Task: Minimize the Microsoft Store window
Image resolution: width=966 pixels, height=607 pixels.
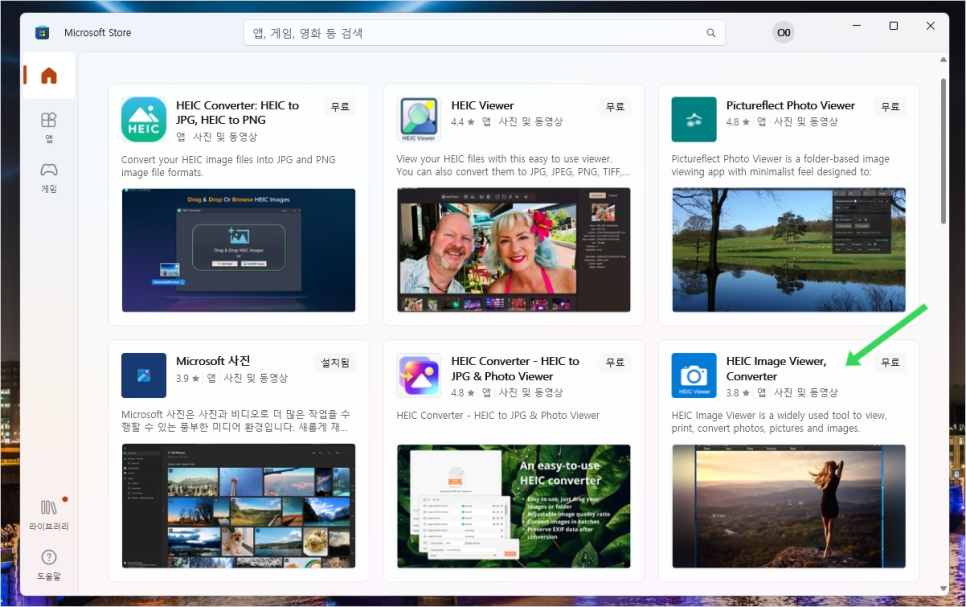Action: pos(856,26)
